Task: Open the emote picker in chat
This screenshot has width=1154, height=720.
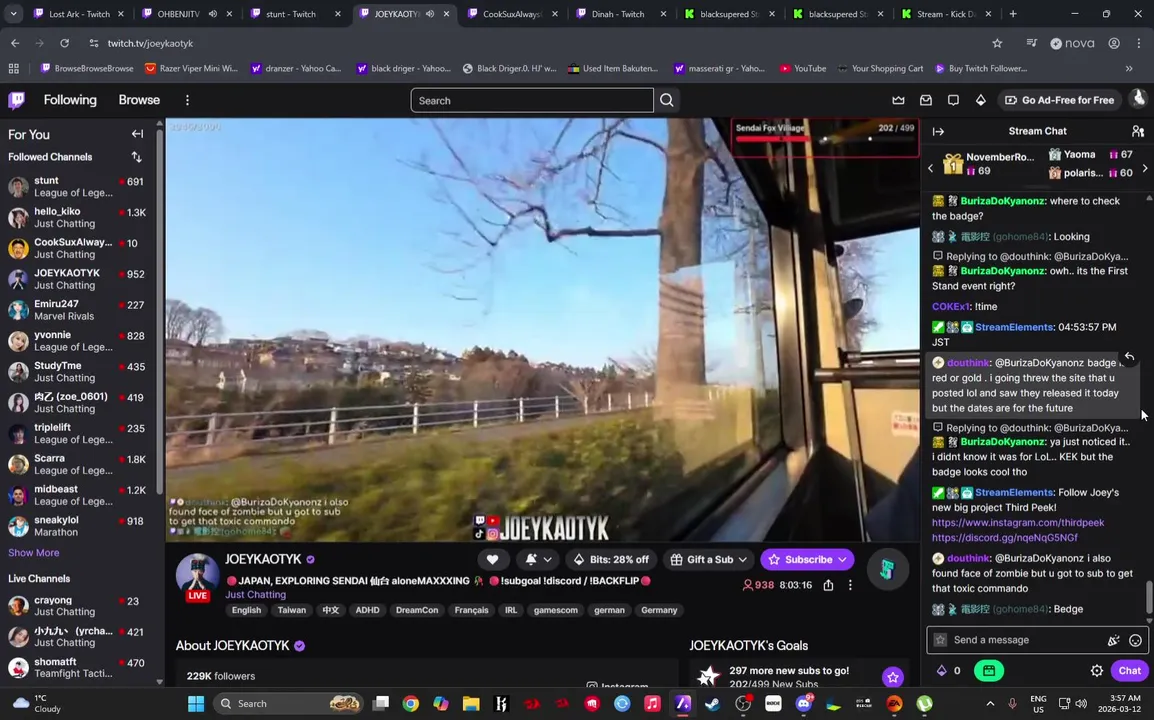Action: coord(1136,640)
